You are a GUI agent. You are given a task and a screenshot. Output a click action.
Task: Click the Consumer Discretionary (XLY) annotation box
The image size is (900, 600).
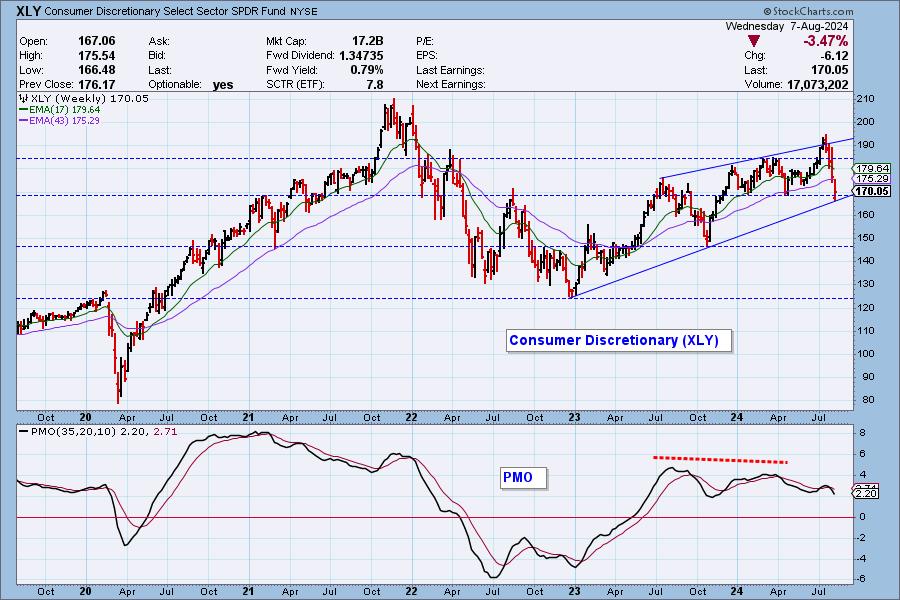tap(619, 340)
